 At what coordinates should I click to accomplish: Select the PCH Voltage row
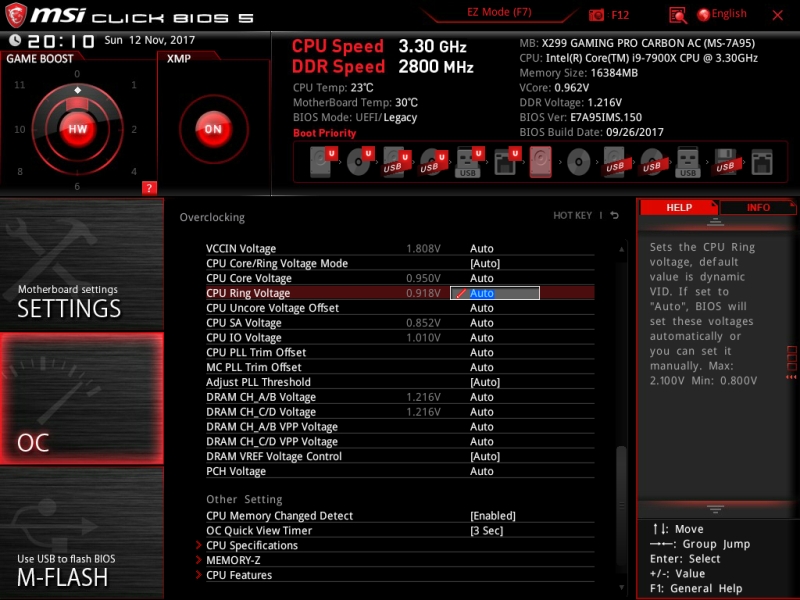click(x=400, y=471)
